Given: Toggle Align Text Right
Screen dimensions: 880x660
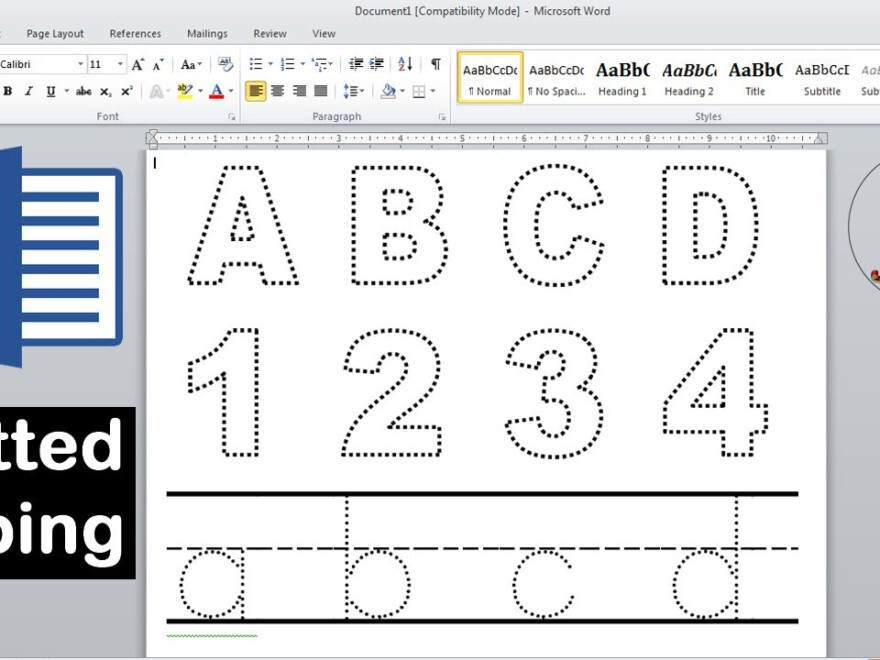Looking at the screenshot, I should pos(299,91).
